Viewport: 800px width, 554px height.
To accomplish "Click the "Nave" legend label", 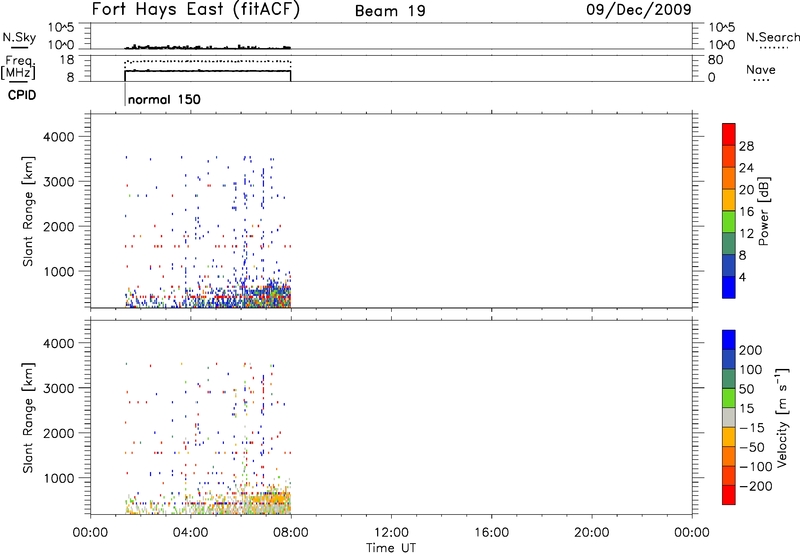I will click(760, 69).
